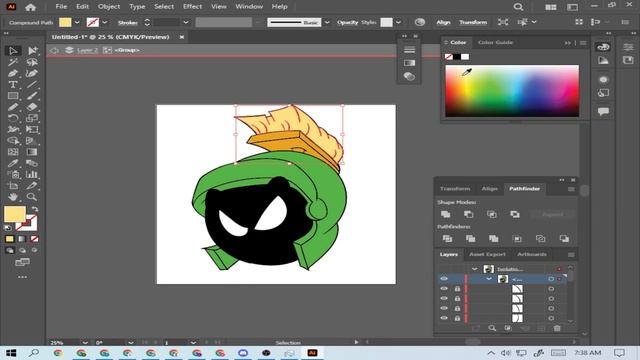Enable Draw Behind mode
The width and height of the screenshot is (640, 360).
[22, 250]
